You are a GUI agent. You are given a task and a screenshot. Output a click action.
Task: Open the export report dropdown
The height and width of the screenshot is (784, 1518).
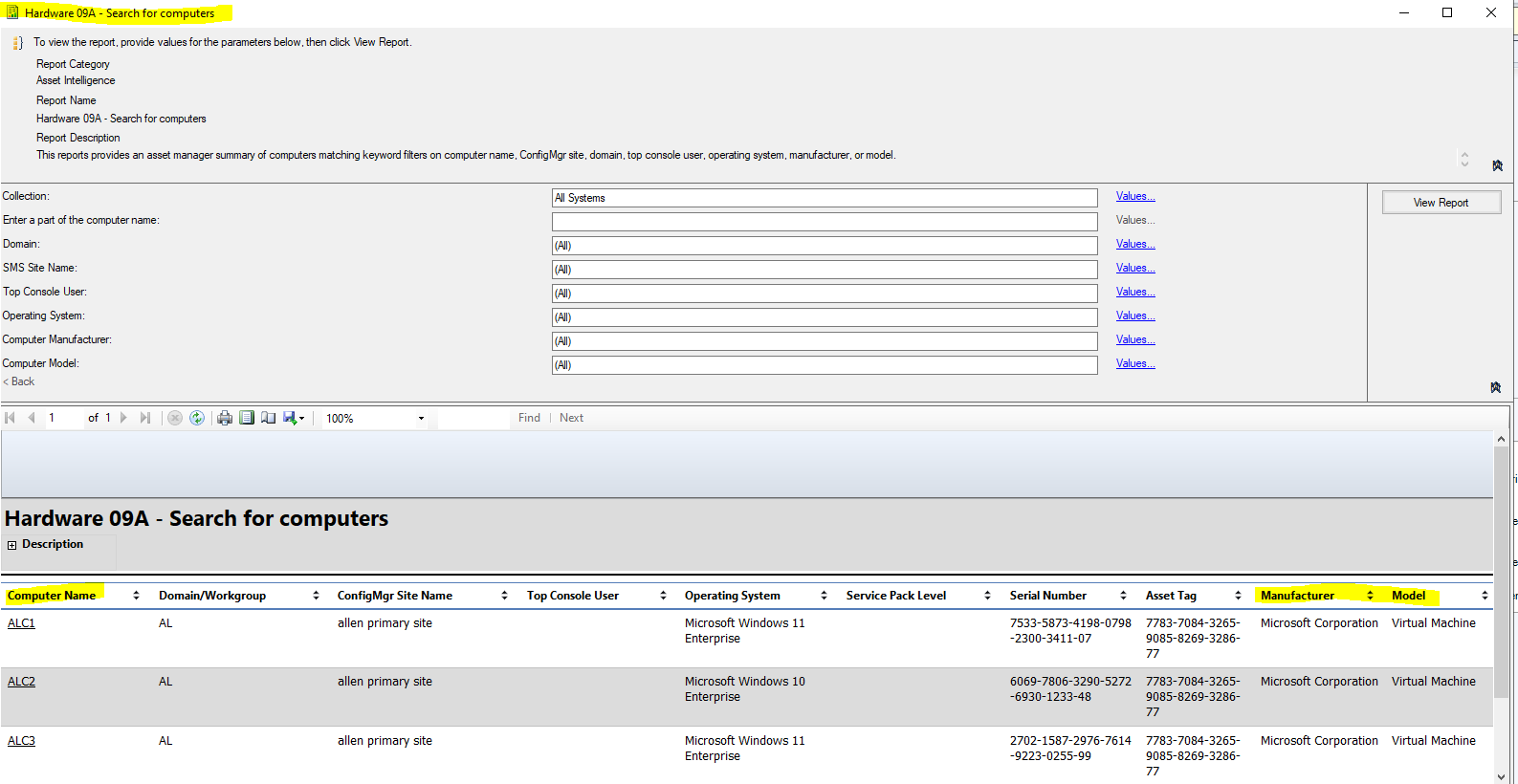[294, 418]
